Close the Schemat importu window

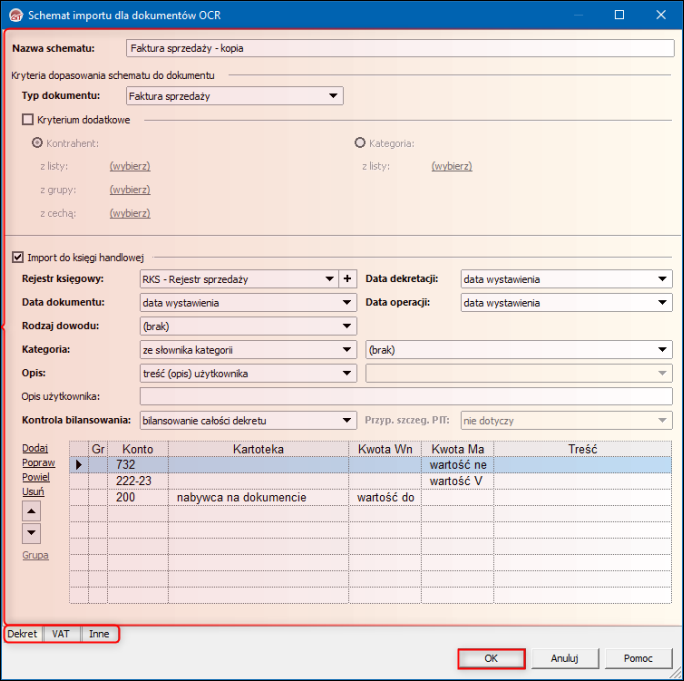coord(661,15)
